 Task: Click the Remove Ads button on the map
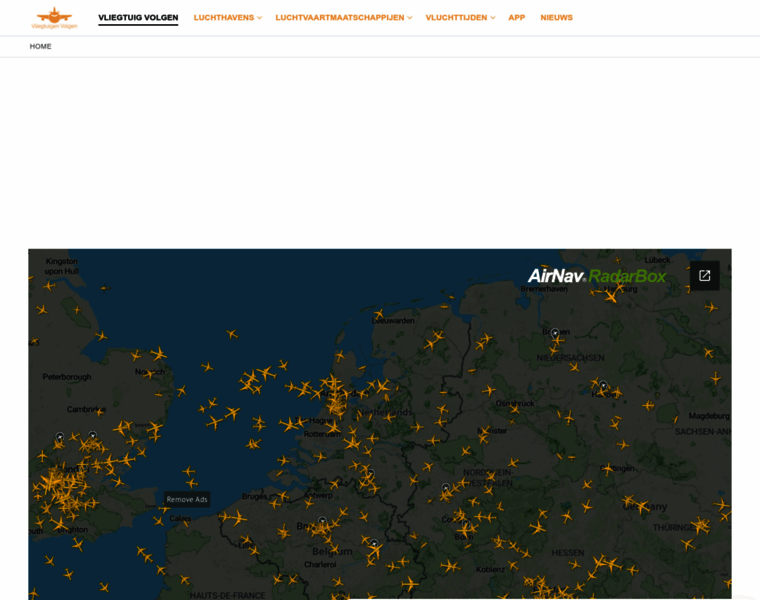click(187, 499)
